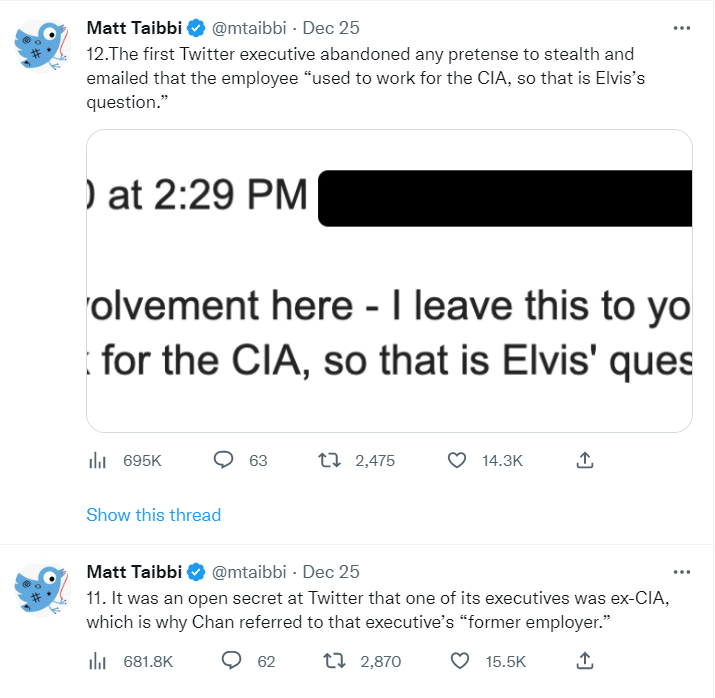Open Matt Taibbi's avatar on first tweet
Viewport: 715px width, 698px height.
42,45
